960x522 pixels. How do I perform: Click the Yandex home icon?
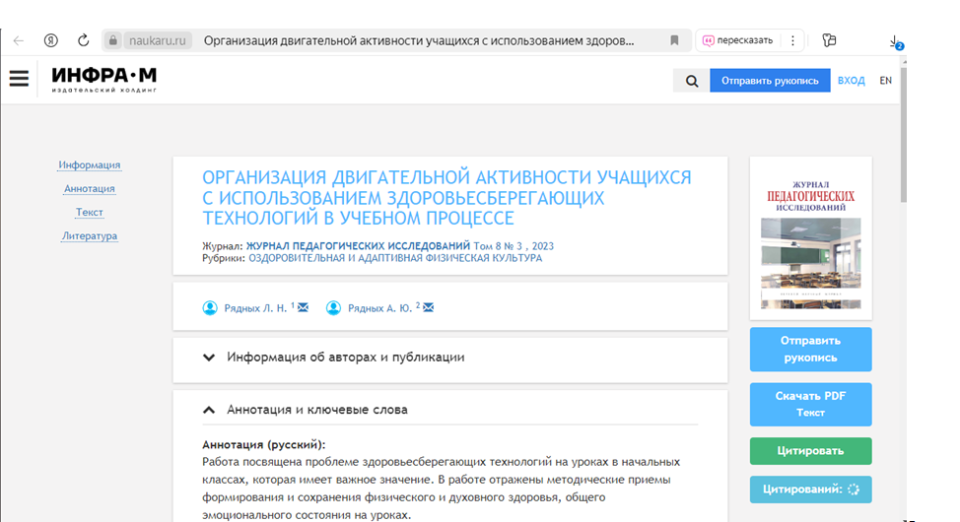point(51,41)
